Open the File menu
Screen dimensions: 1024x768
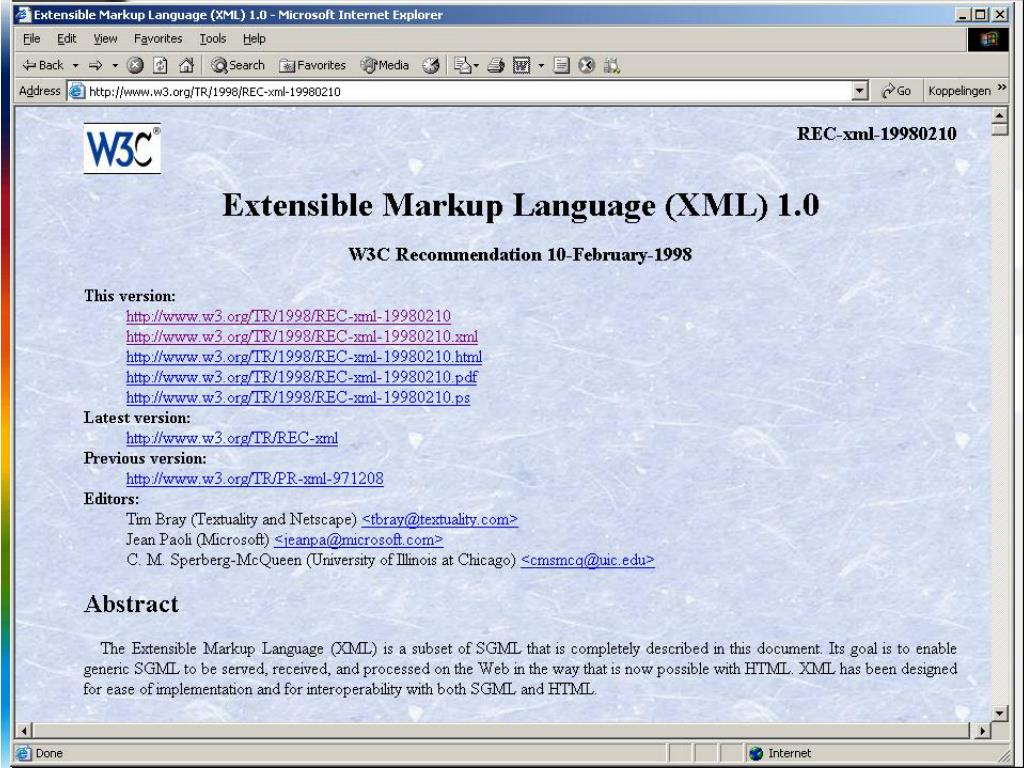(x=31, y=39)
